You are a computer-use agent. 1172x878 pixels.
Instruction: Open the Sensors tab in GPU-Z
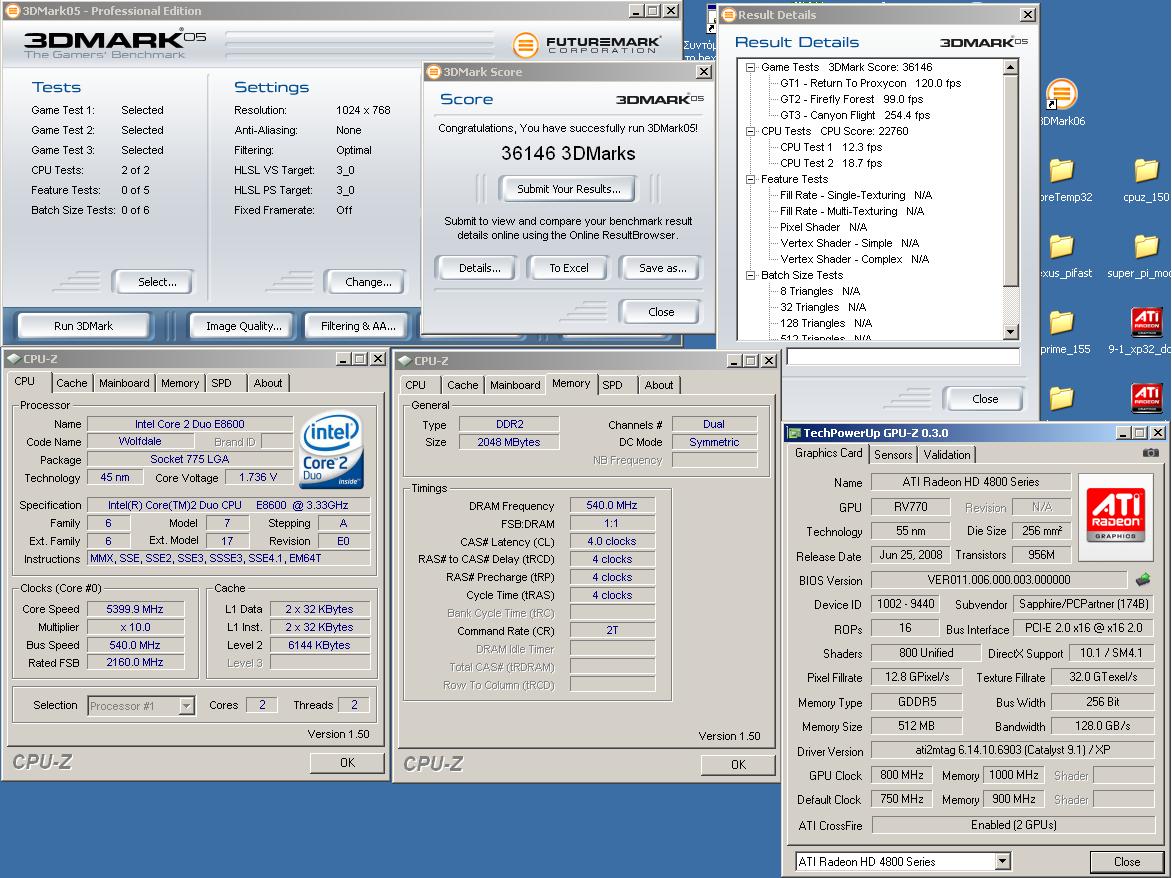pyautogui.click(x=892, y=454)
